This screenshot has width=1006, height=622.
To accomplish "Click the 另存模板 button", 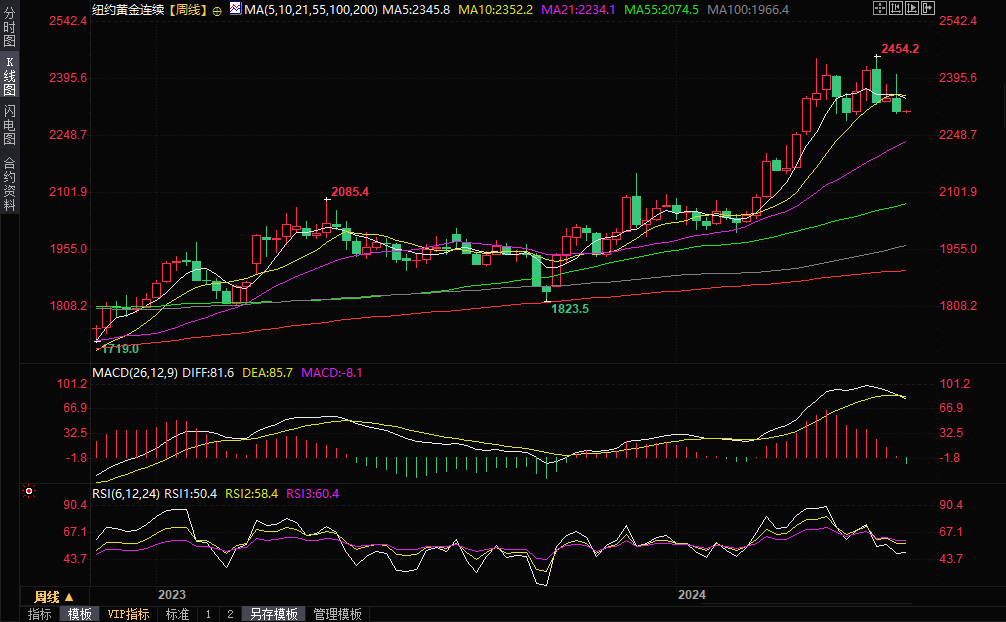I will pos(273,614).
